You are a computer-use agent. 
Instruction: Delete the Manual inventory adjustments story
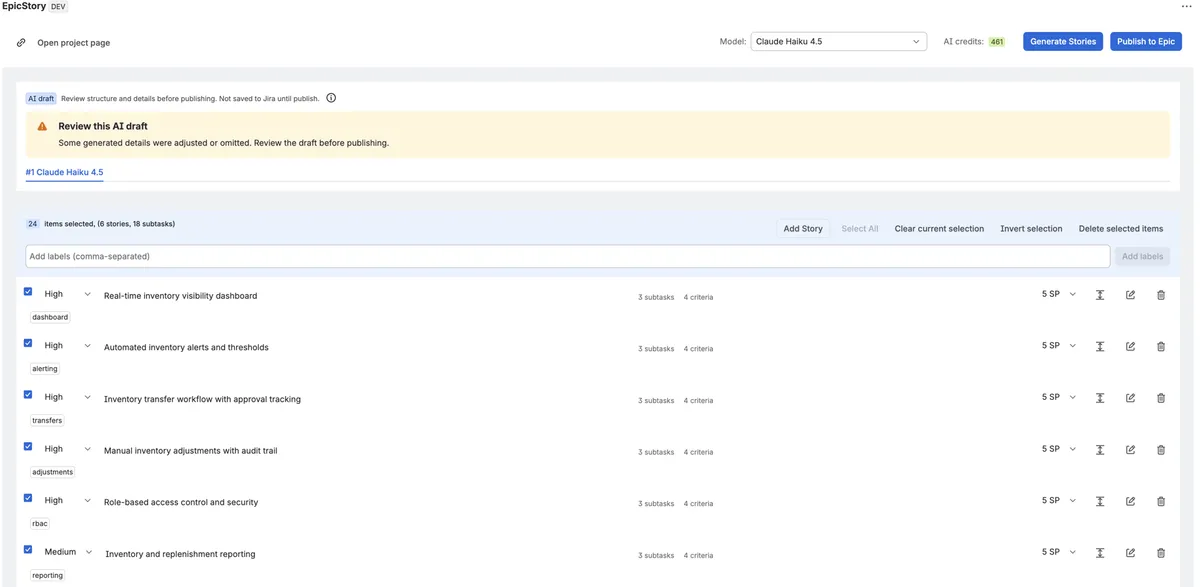(x=1161, y=450)
